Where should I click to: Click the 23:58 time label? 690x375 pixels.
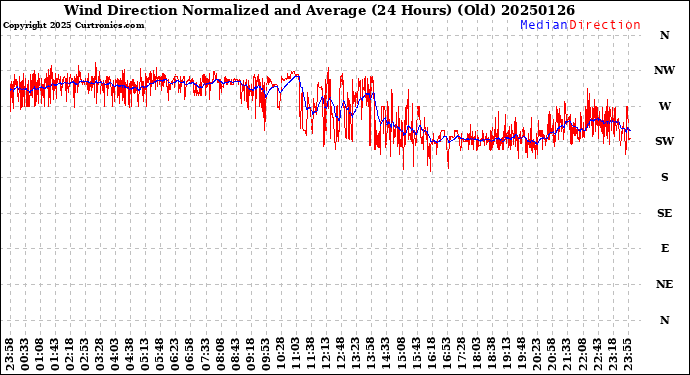(10, 355)
